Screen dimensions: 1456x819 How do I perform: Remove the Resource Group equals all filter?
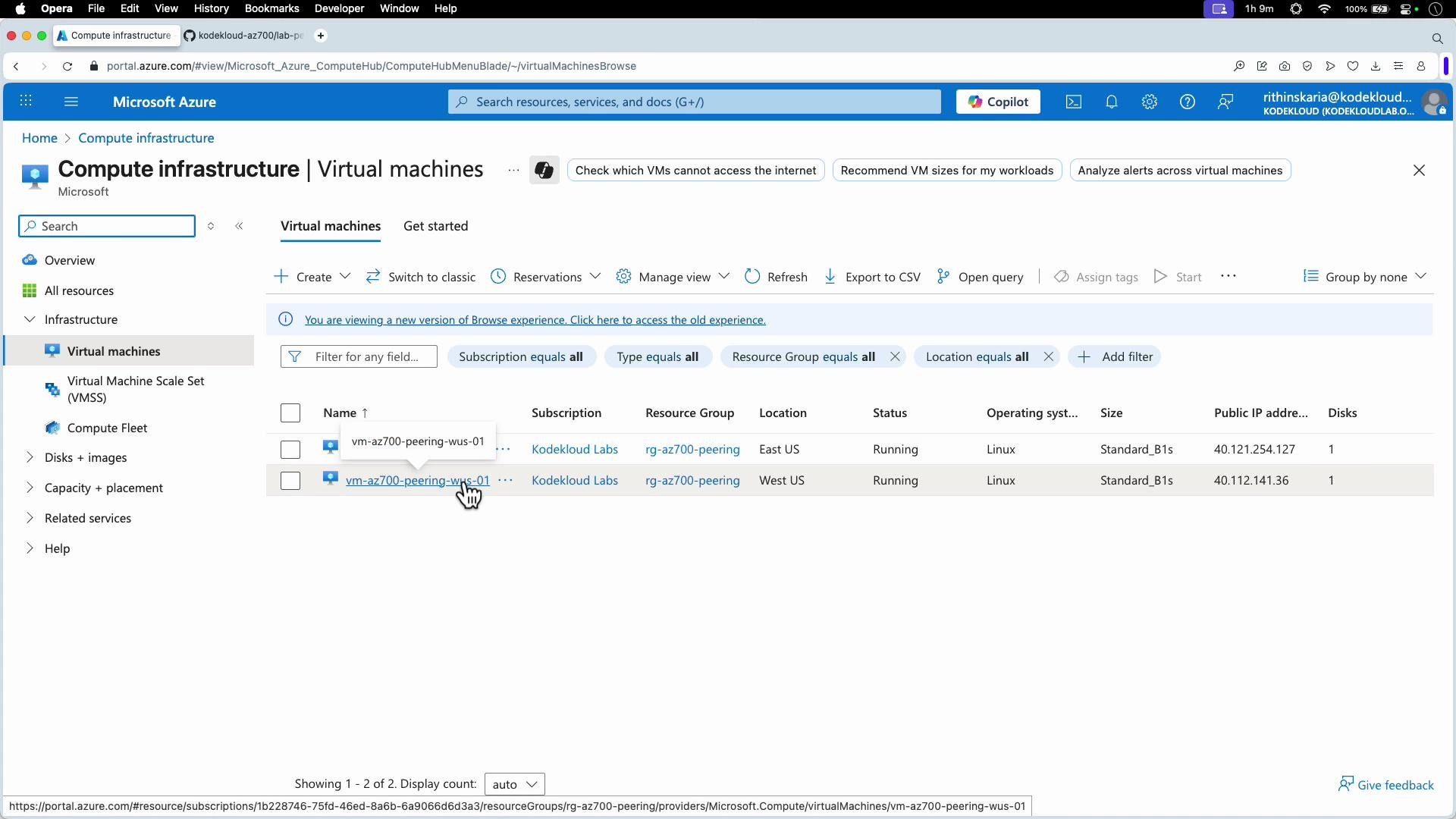coord(895,356)
